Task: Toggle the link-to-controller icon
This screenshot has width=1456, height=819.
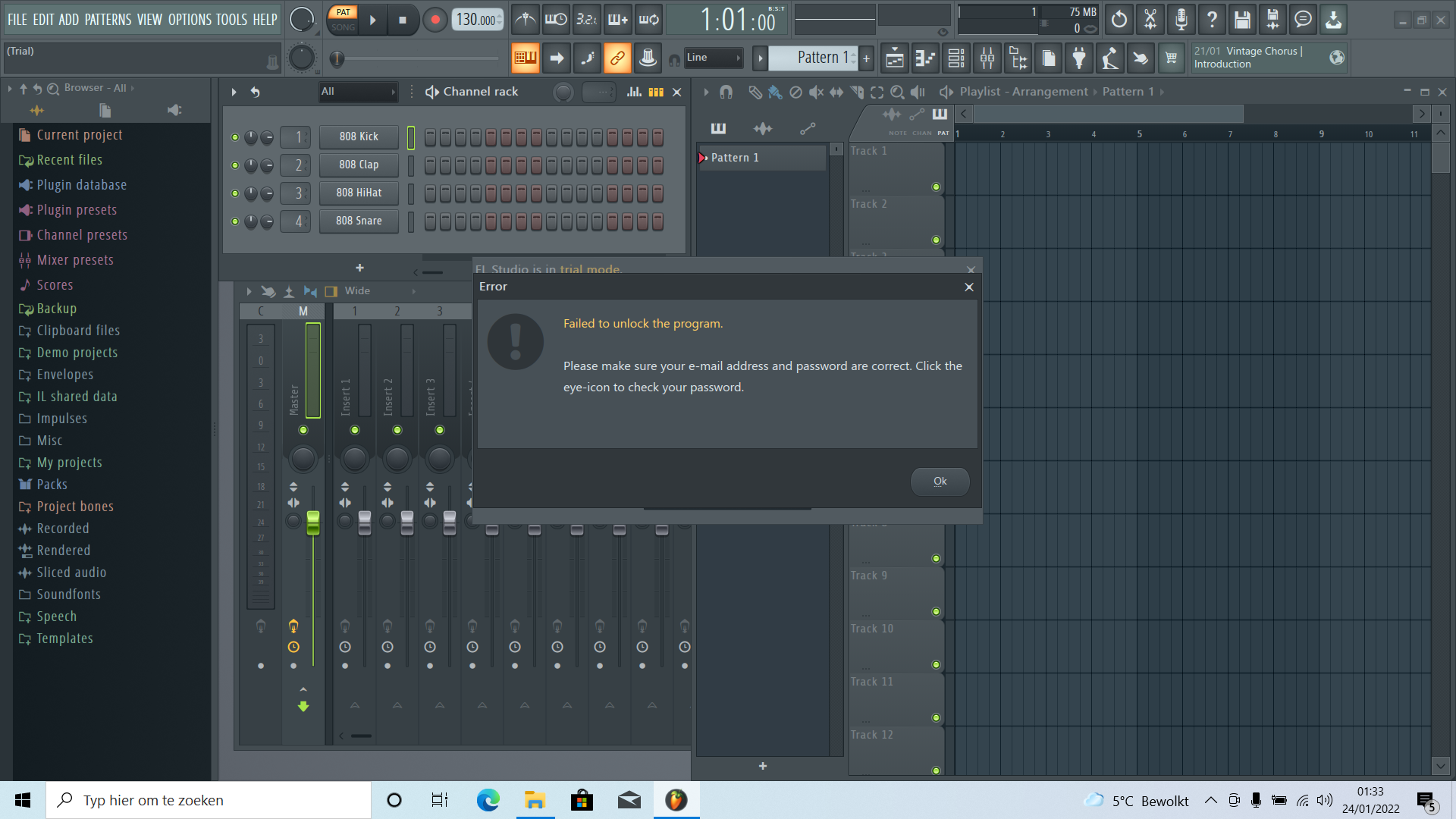Action: click(x=617, y=58)
